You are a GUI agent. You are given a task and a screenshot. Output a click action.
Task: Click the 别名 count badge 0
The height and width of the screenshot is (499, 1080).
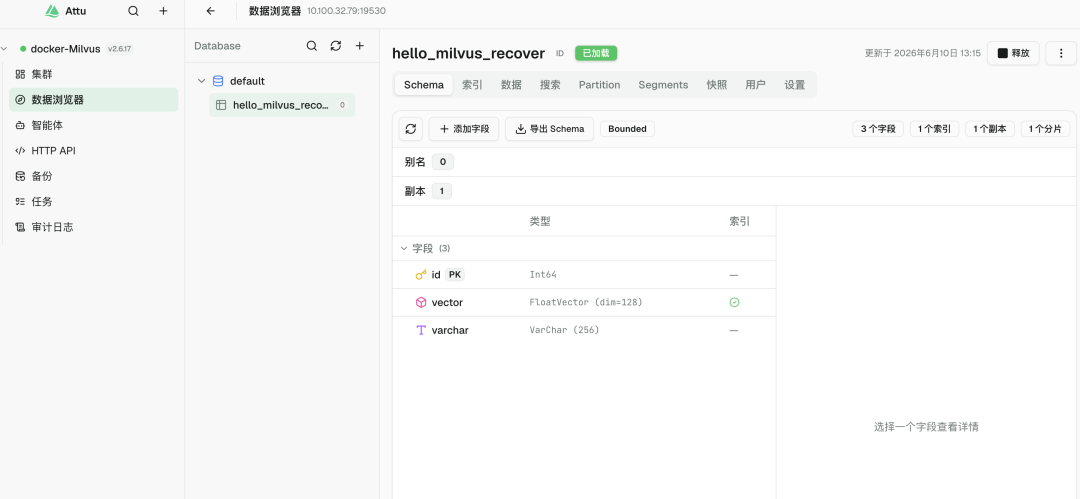point(443,163)
